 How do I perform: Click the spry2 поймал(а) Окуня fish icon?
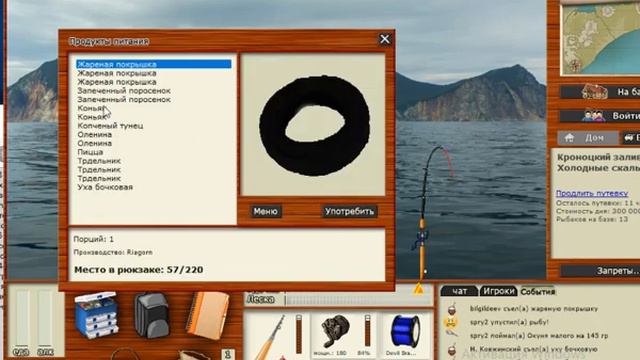pyautogui.click(x=451, y=335)
